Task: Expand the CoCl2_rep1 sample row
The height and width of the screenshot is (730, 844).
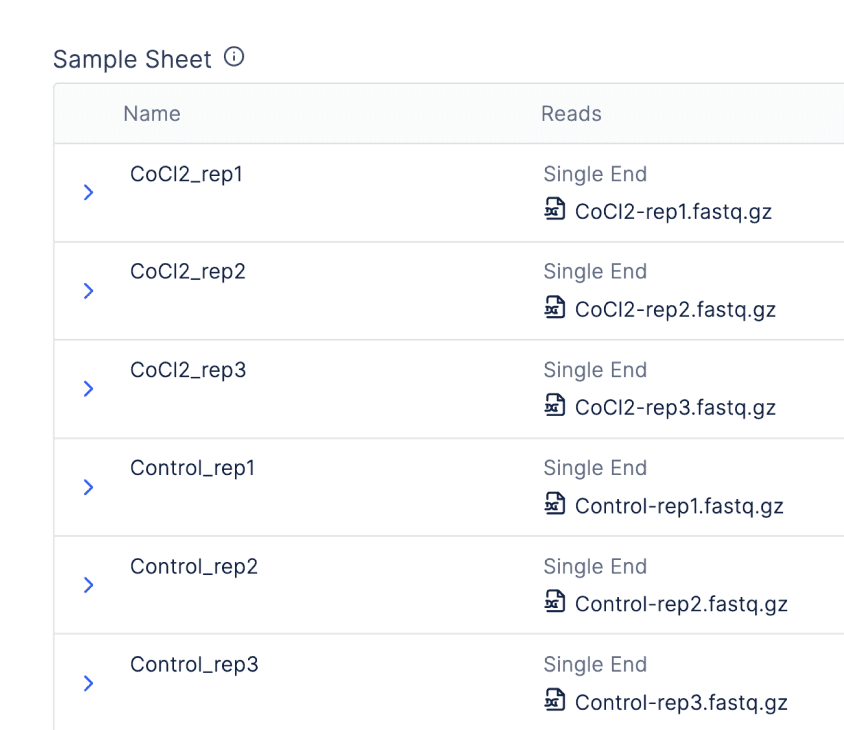Action: coord(88,192)
